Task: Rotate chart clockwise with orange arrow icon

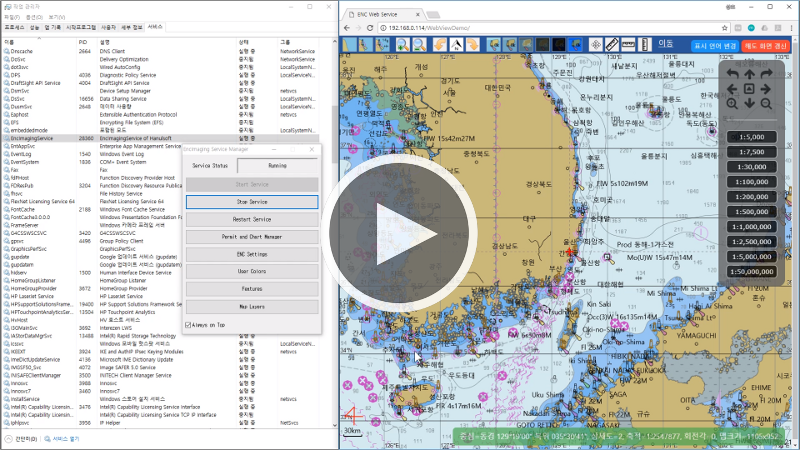Action: [x=472, y=45]
